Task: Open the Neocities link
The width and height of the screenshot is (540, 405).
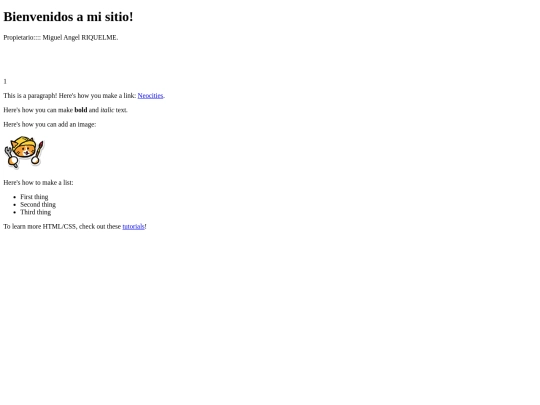Action: coord(150,95)
